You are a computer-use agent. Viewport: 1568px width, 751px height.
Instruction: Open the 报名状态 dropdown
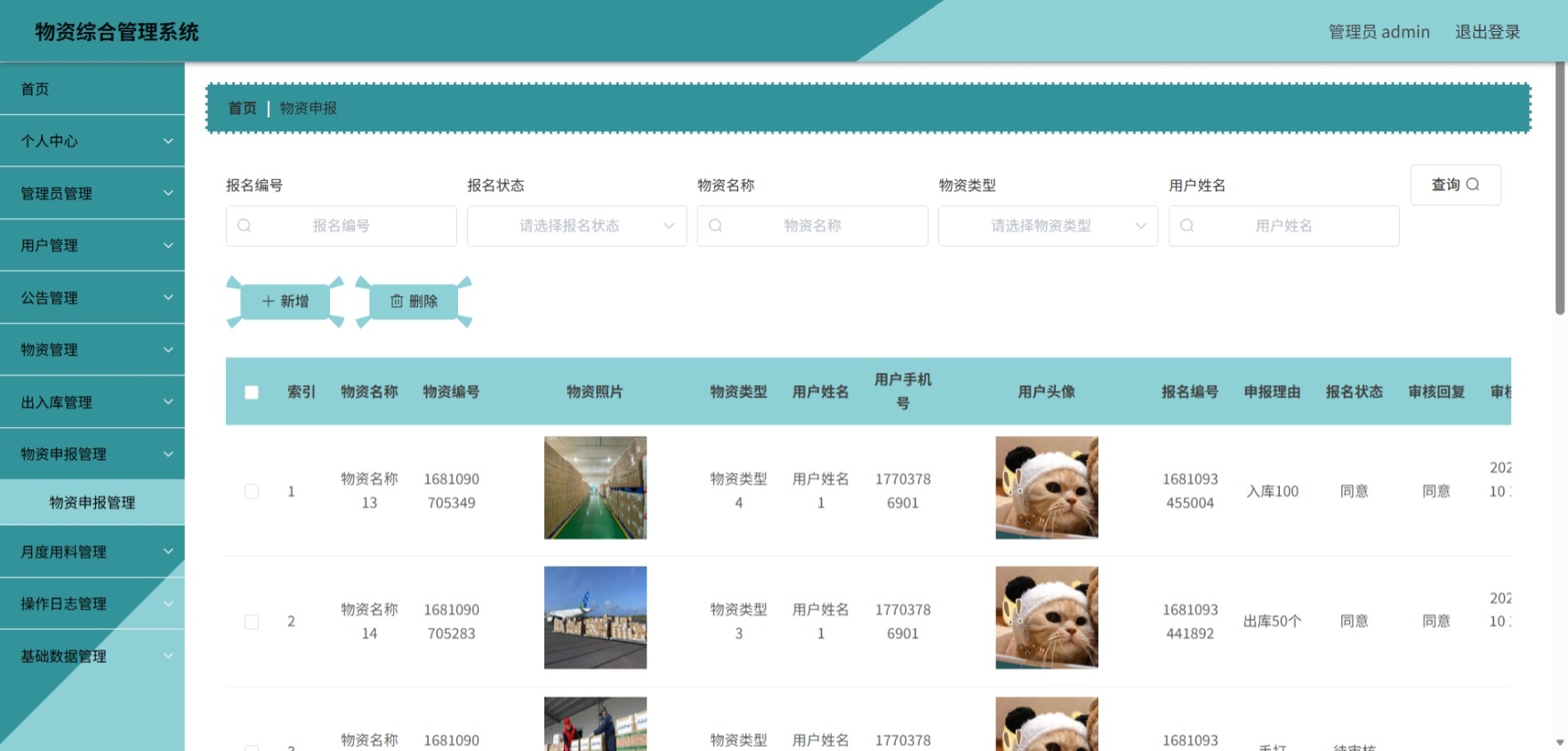tap(576, 226)
